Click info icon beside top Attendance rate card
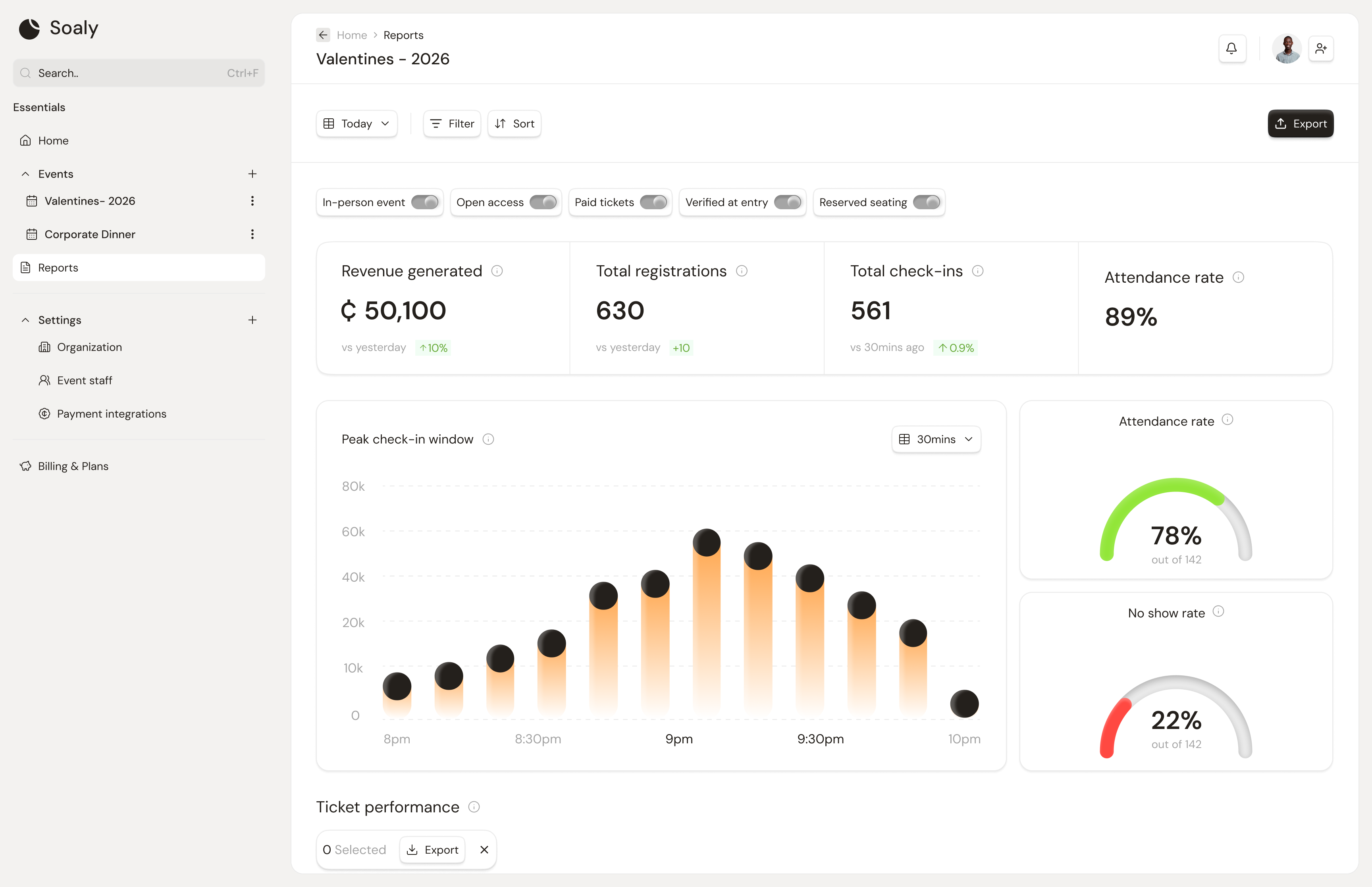The image size is (1372, 887). click(1239, 278)
